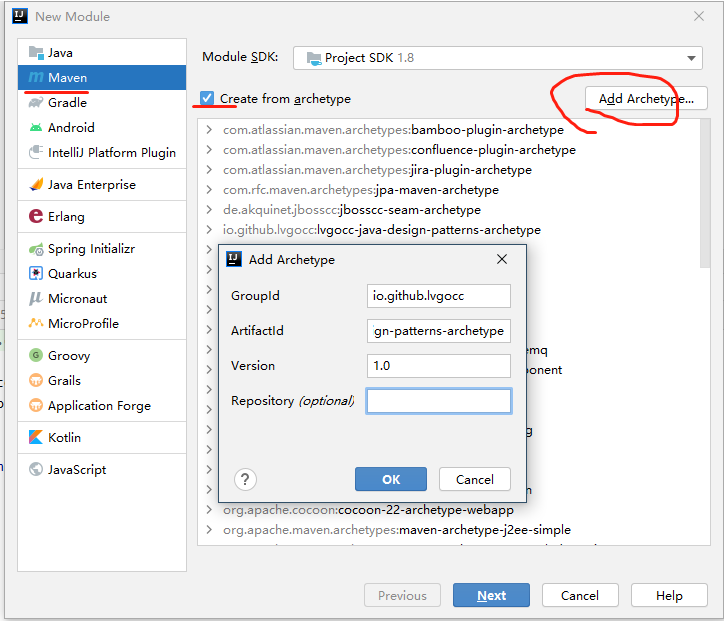724x621 pixels.
Task: Click the Erlang 'e' icon
Action: pos(36,216)
